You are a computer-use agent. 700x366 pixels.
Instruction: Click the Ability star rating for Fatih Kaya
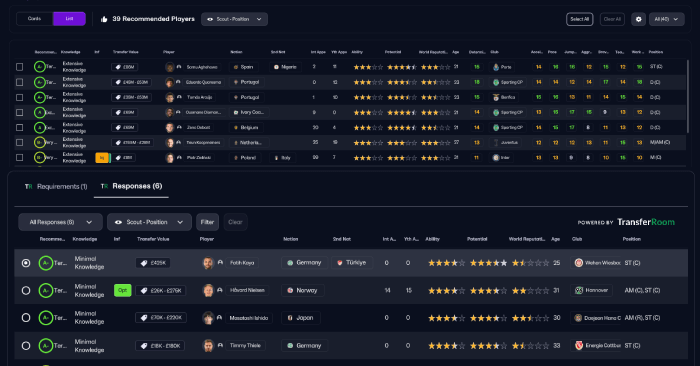(446, 263)
